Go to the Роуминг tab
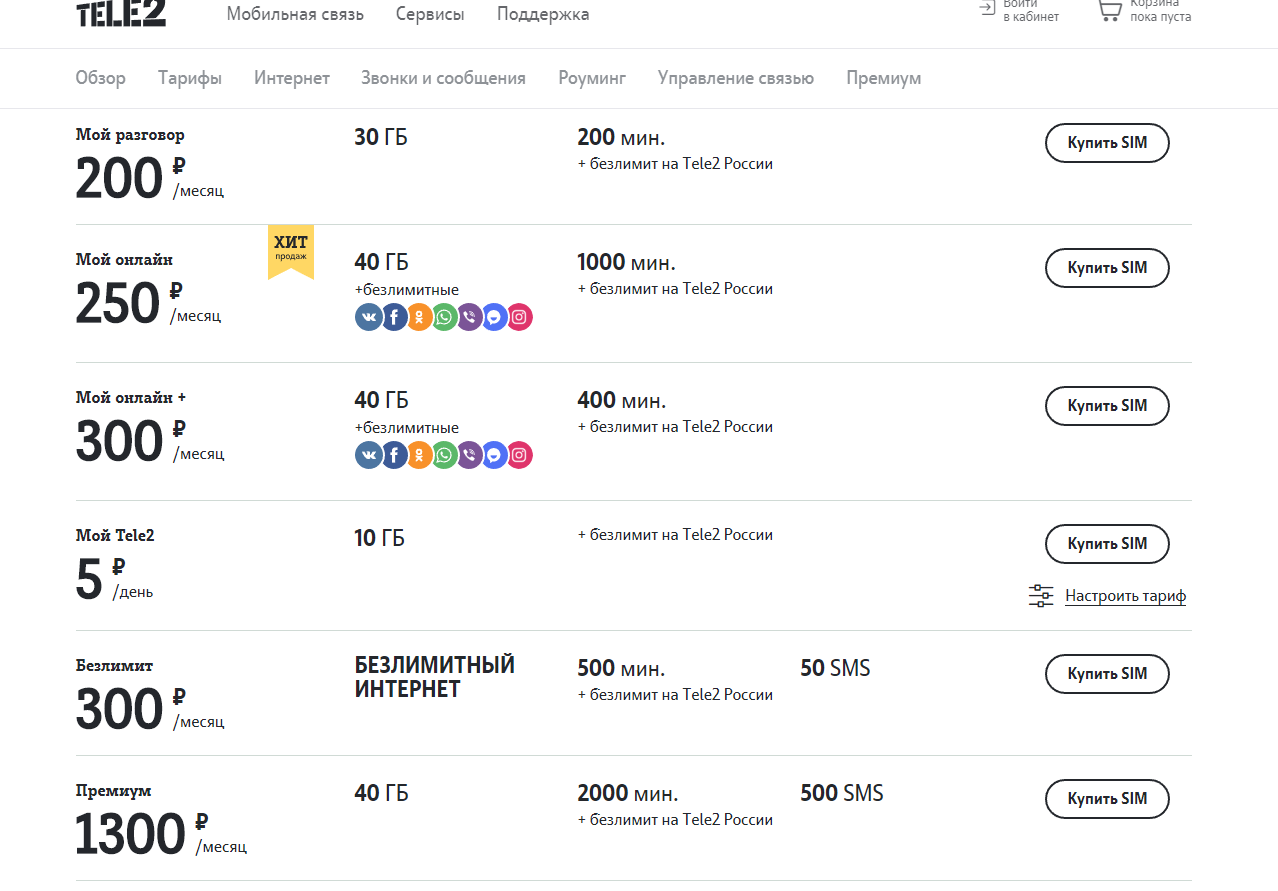Viewport: 1278px width, 891px height. pyautogui.click(x=592, y=78)
